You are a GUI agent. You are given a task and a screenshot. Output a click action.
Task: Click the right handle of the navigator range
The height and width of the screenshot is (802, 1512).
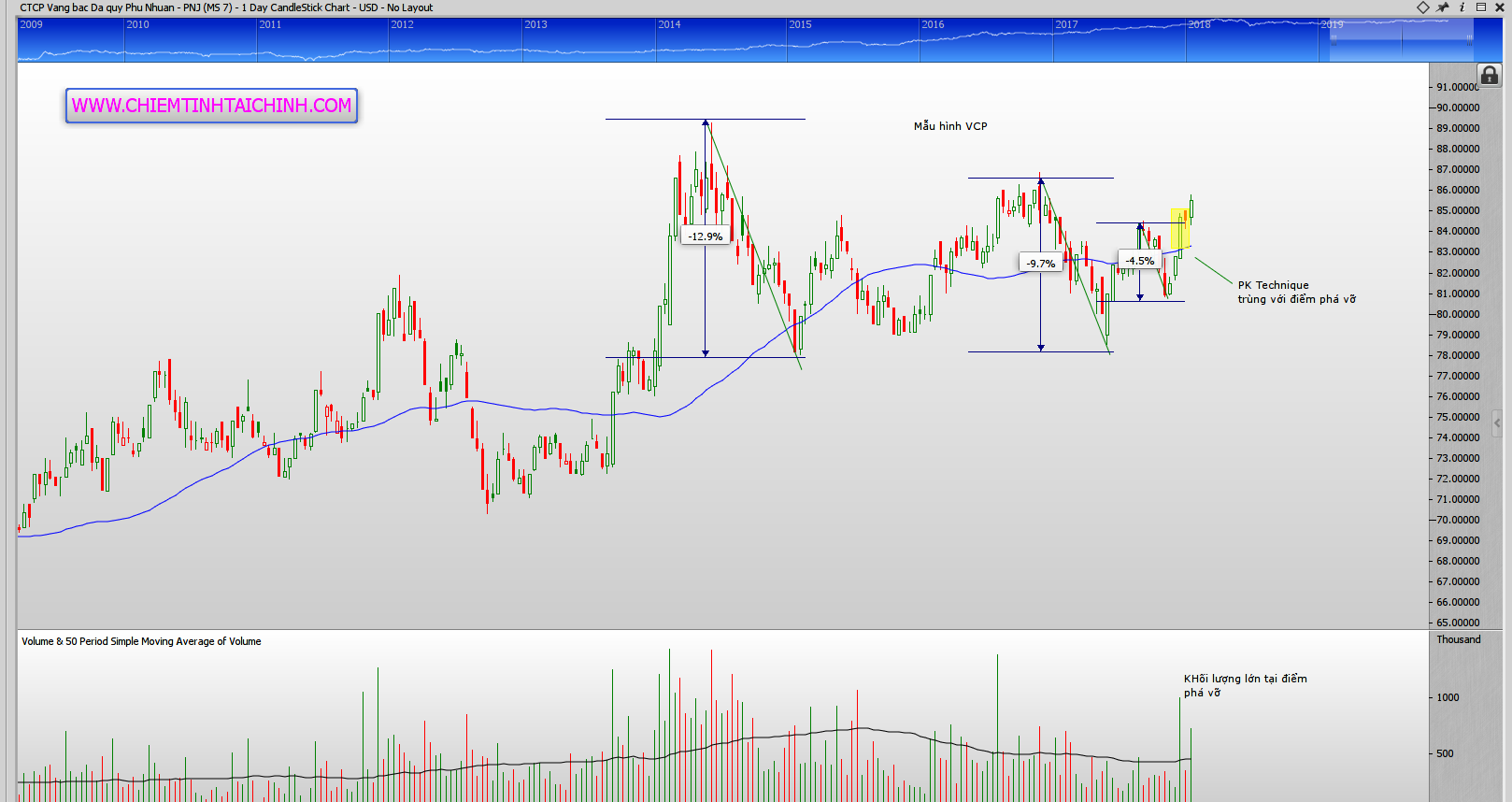pos(1469,40)
